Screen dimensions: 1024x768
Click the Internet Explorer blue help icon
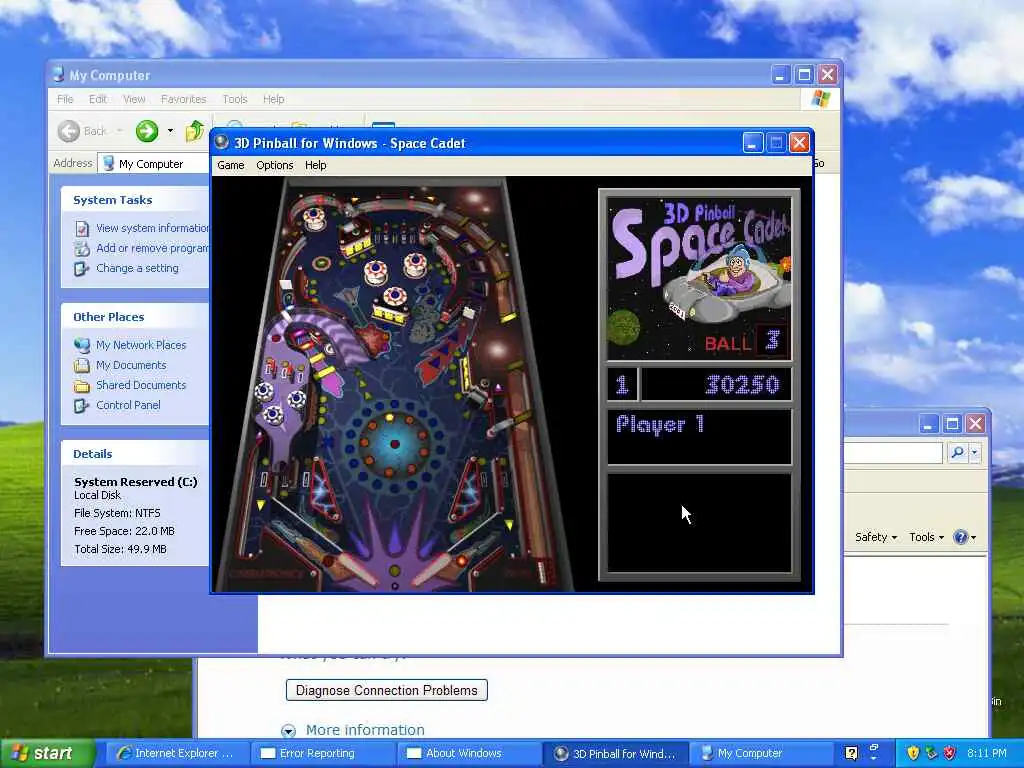[960, 537]
